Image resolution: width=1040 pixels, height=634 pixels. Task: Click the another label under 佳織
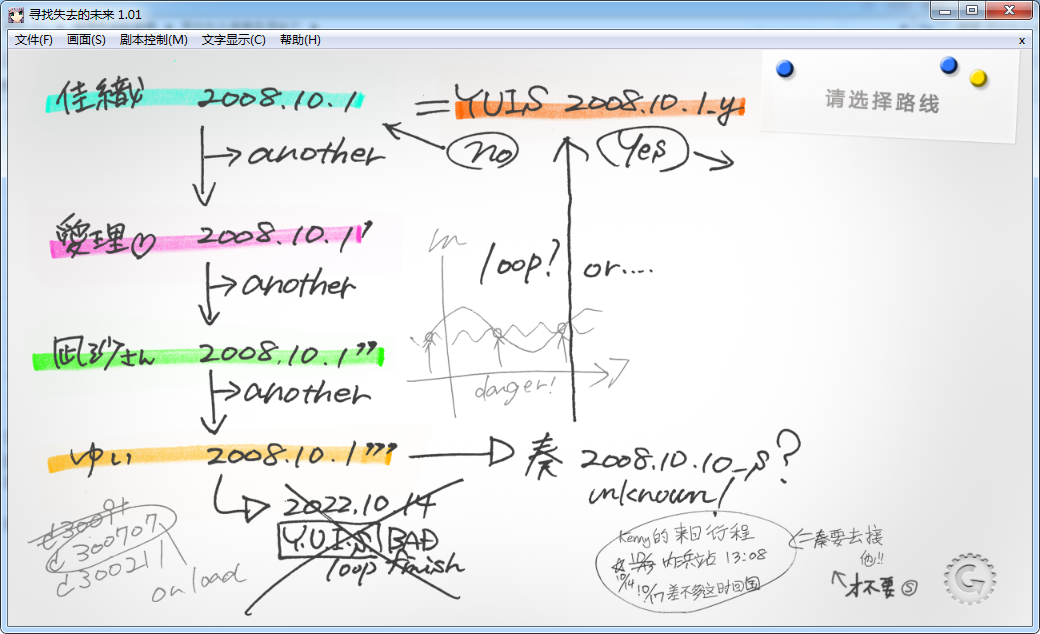coord(316,154)
